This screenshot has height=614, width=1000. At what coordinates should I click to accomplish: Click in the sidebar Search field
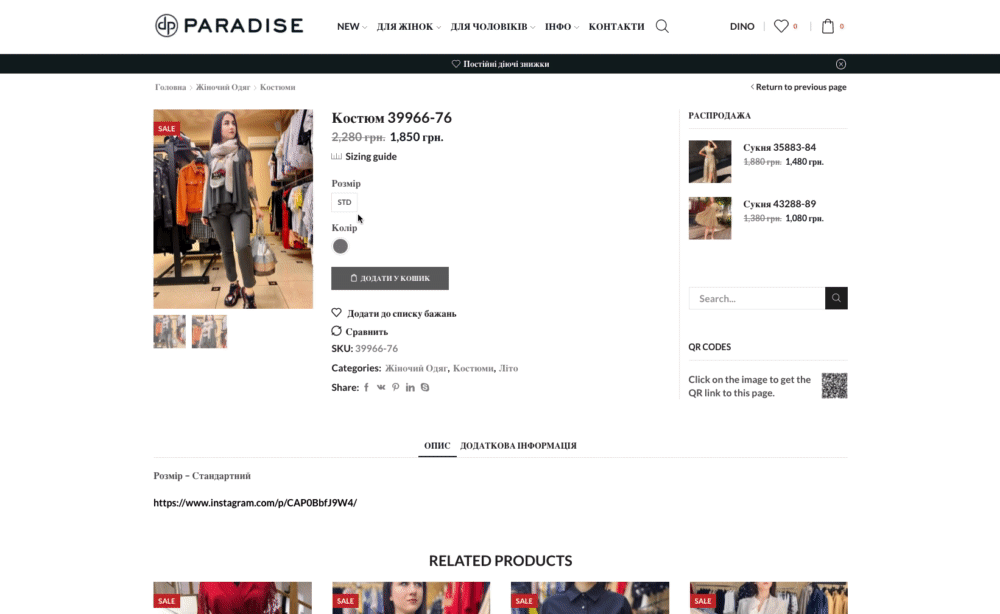(756, 298)
